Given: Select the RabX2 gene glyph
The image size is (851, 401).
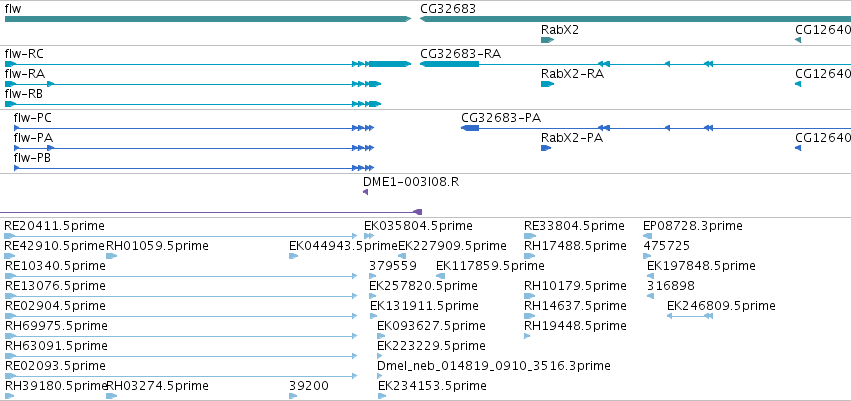Looking at the screenshot, I should click(547, 40).
